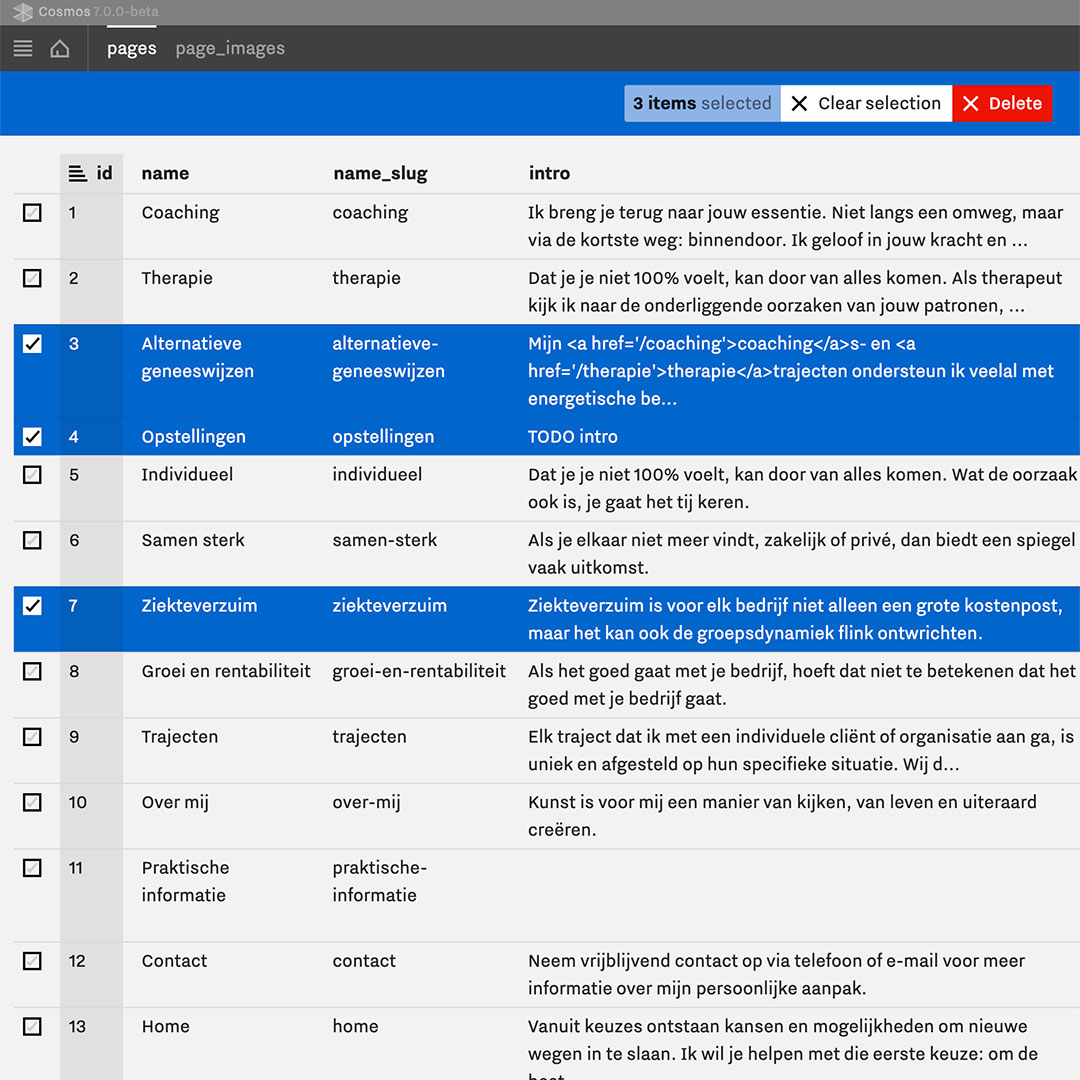1080x1080 pixels.
Task: Check the Over mij row checkbox
Action: pos(33,803)
